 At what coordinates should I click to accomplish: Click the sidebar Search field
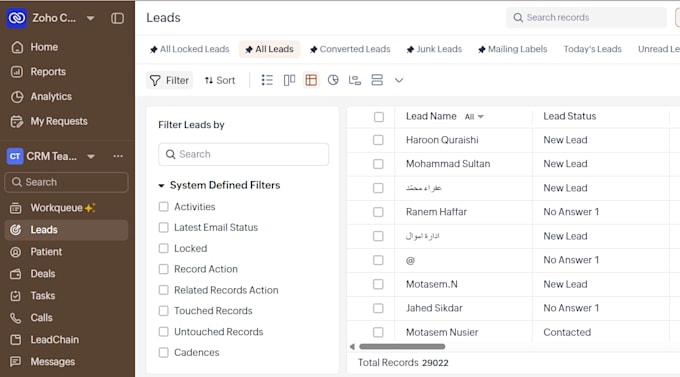pyautogui.click(x=66, y=182)
